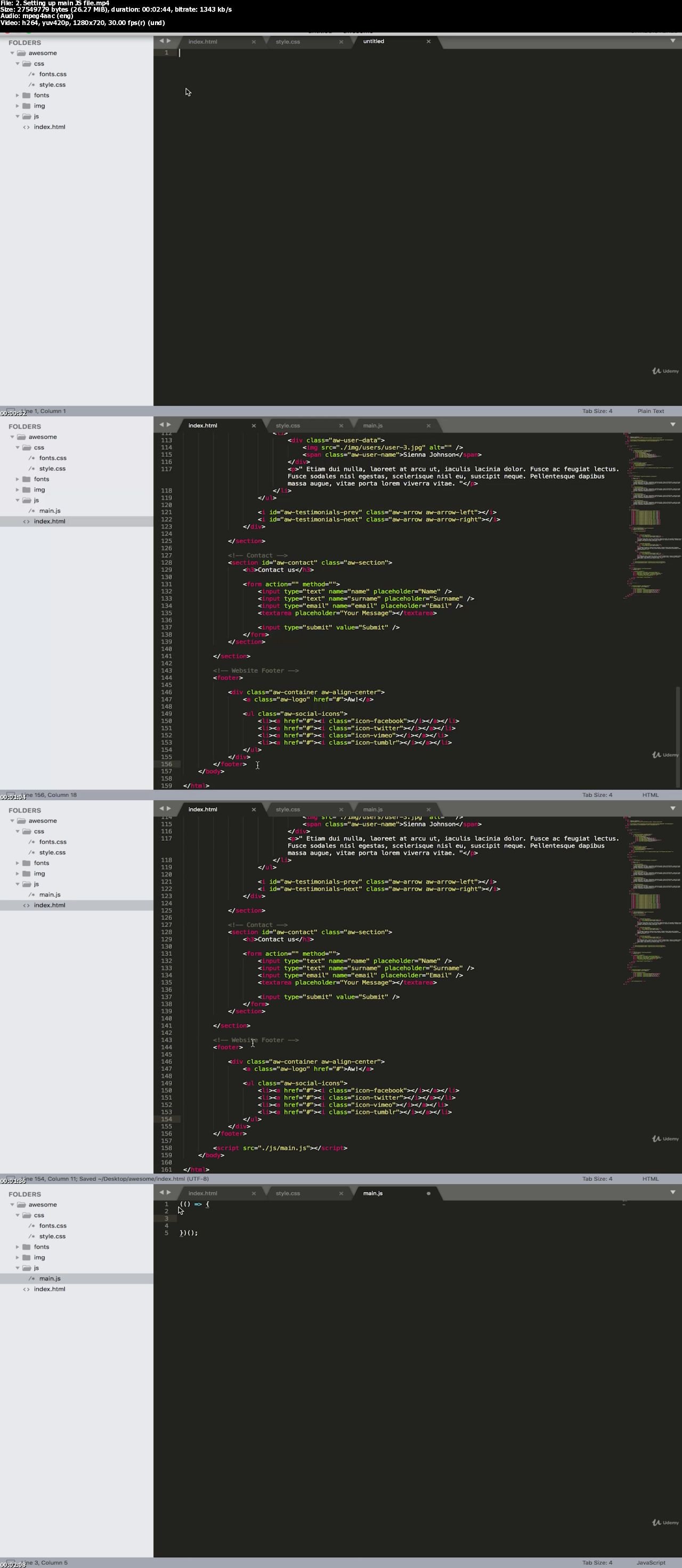Click Tab Size: 4 in the 00:02:08 status bar
Screen dimensions: 682x1568
(x=597, y=1563)
